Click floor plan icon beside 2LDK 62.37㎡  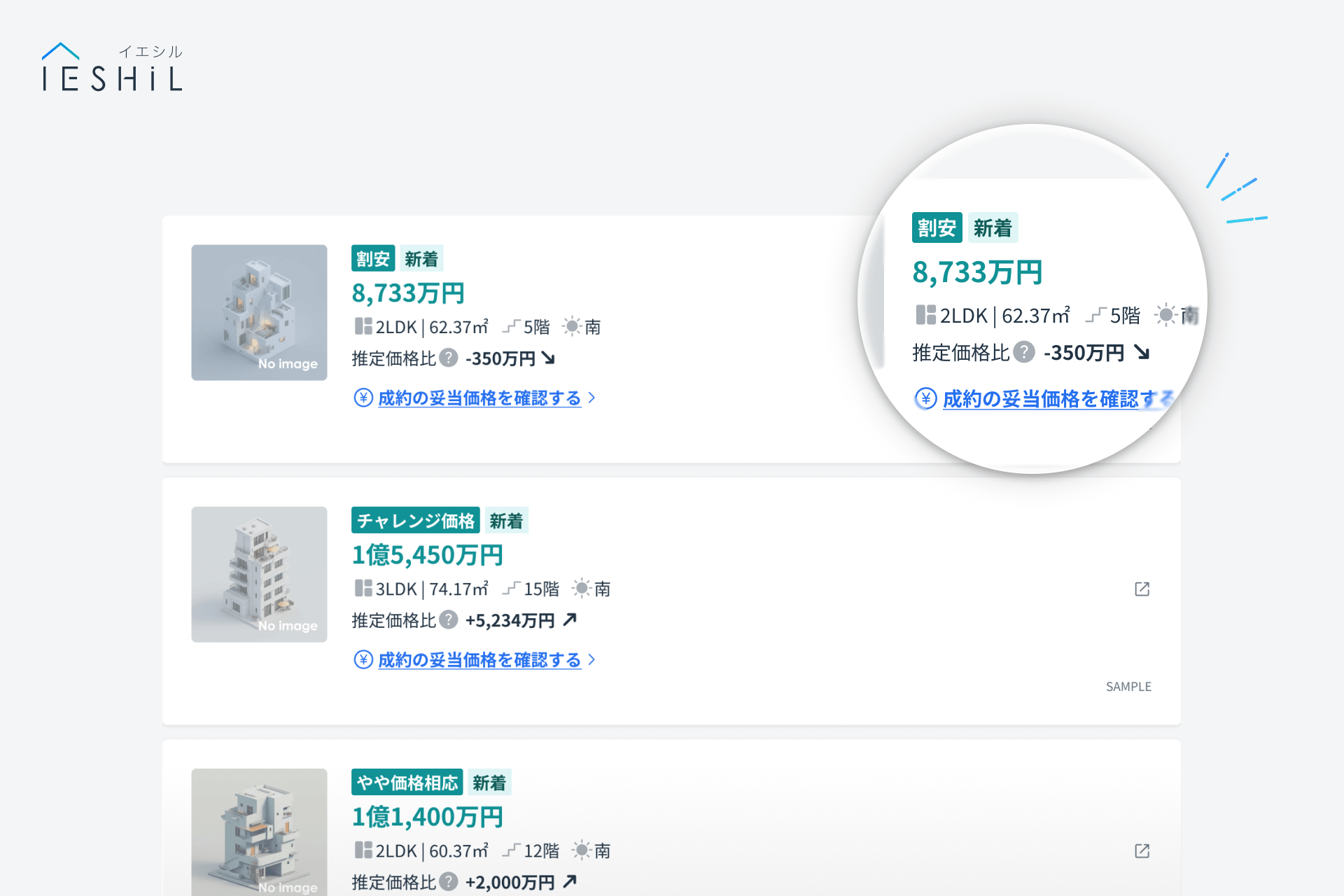pos(363,326)
